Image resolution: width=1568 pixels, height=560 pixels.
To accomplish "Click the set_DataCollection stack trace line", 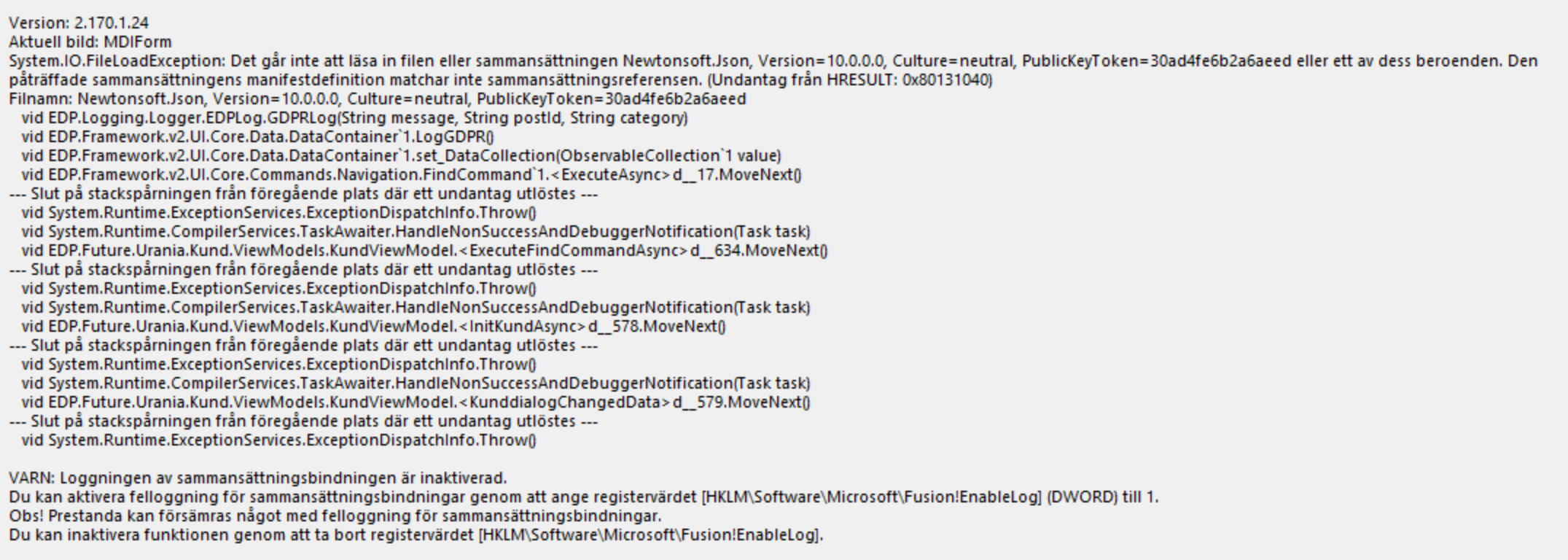I will click(401, 156).
